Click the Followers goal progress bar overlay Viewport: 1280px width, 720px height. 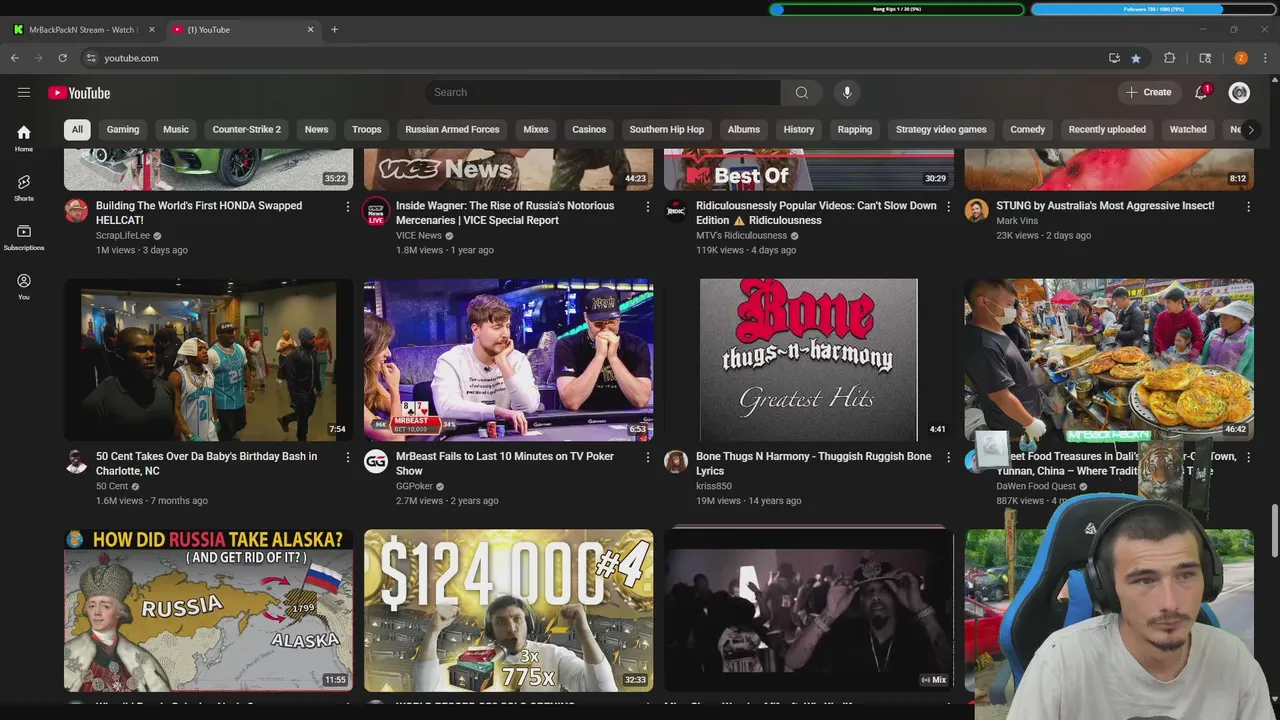(x=1153, y=9)
